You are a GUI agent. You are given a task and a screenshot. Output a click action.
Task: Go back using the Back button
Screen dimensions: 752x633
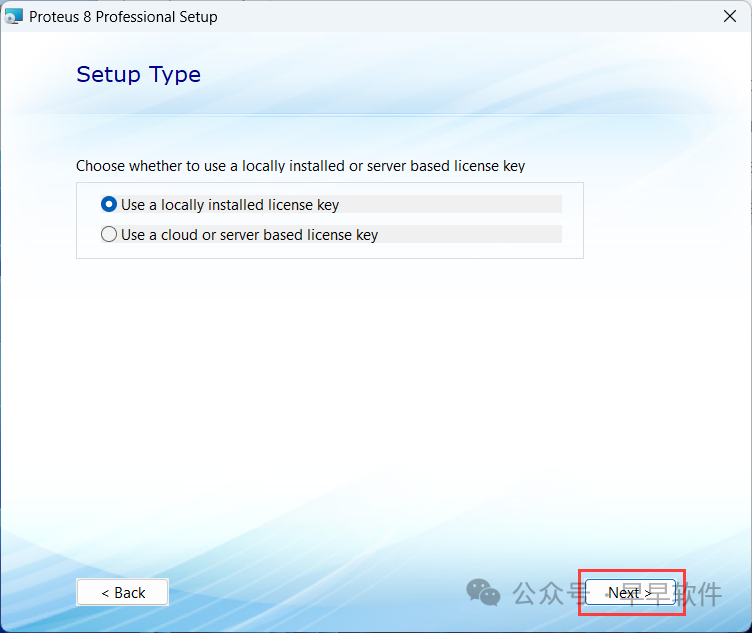[122, 592]
